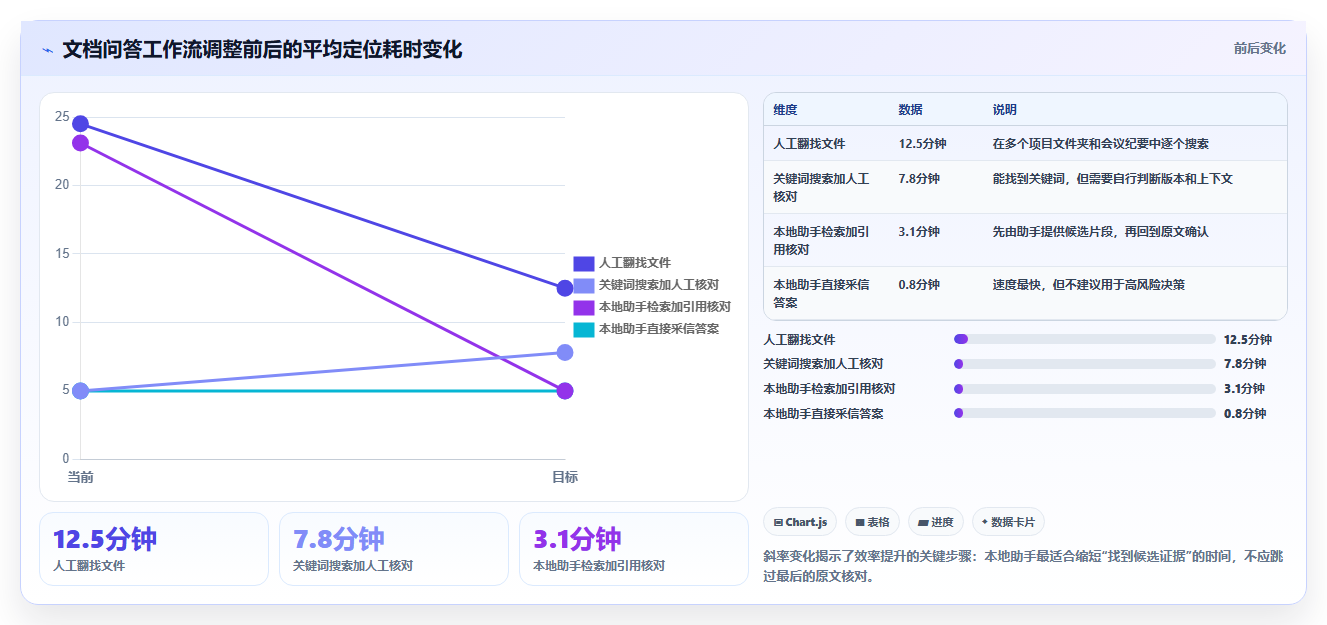Screen dimensions: 1327x625
Task: Toggle the 人工翻找文件 dataset in the chart legend
Action: (x=622, y=263)
